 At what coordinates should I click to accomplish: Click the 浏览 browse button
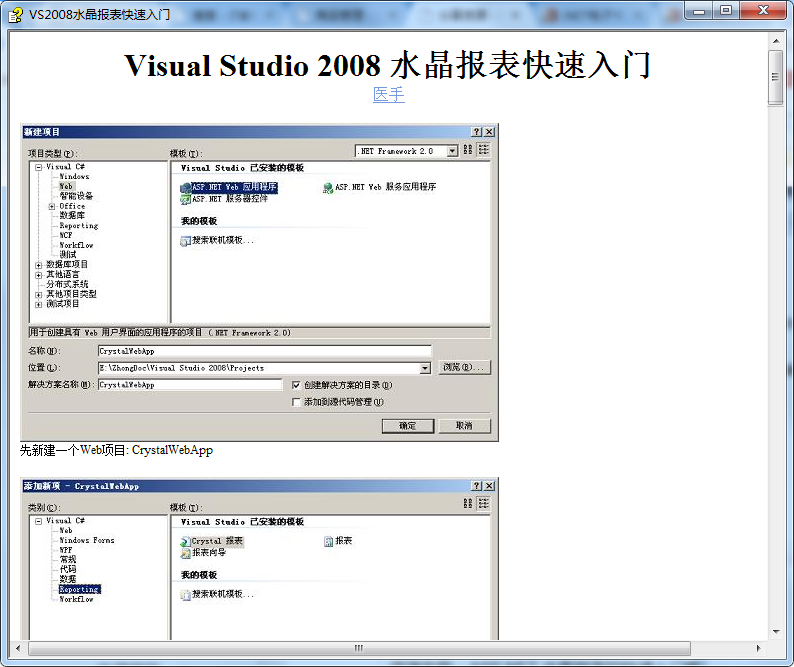click(x=464, y=368)
